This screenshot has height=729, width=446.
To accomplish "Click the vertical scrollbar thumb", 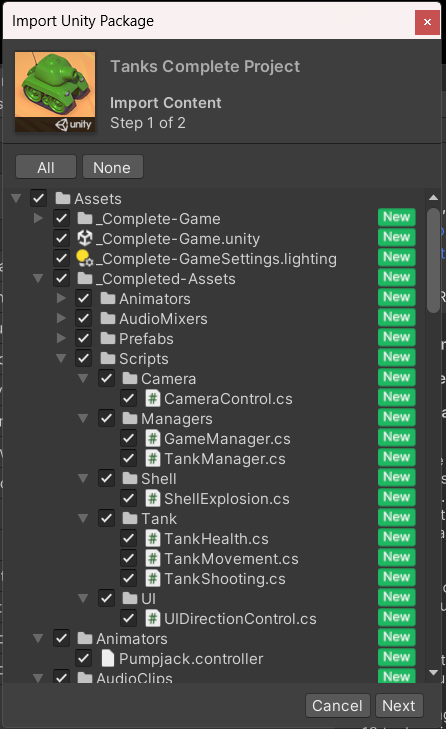I will coord(433,260).
